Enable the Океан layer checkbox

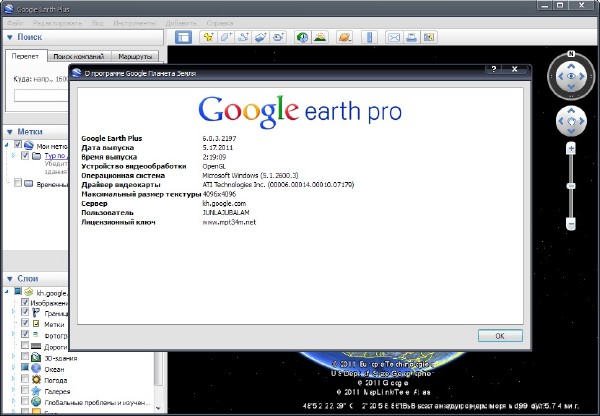click(x=25, y=368)
